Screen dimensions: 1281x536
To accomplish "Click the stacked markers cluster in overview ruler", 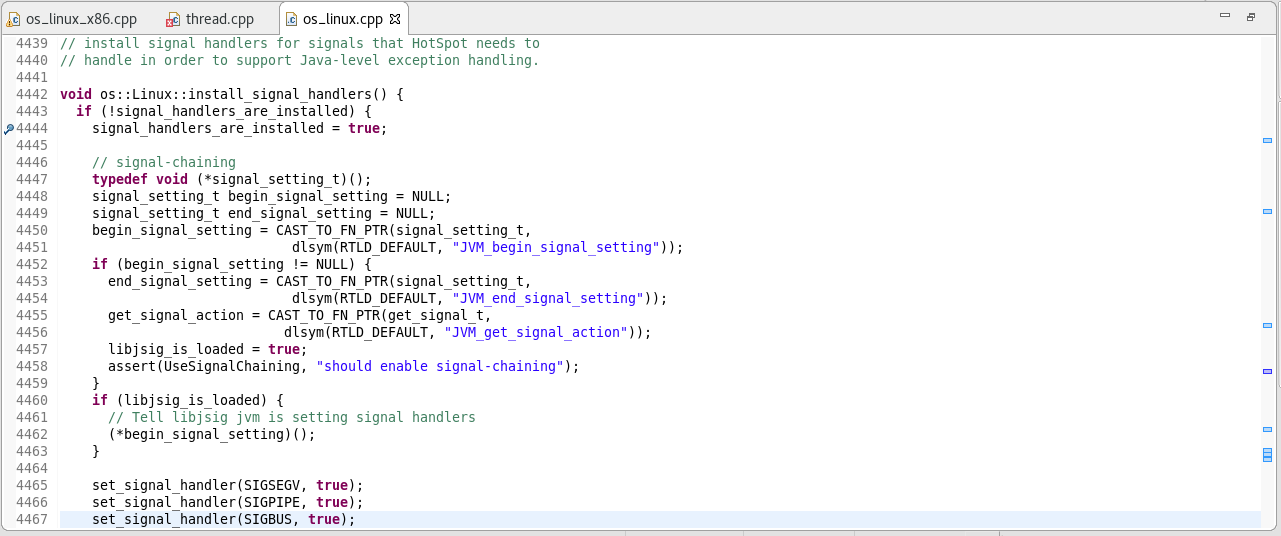I will (1267, 456).
